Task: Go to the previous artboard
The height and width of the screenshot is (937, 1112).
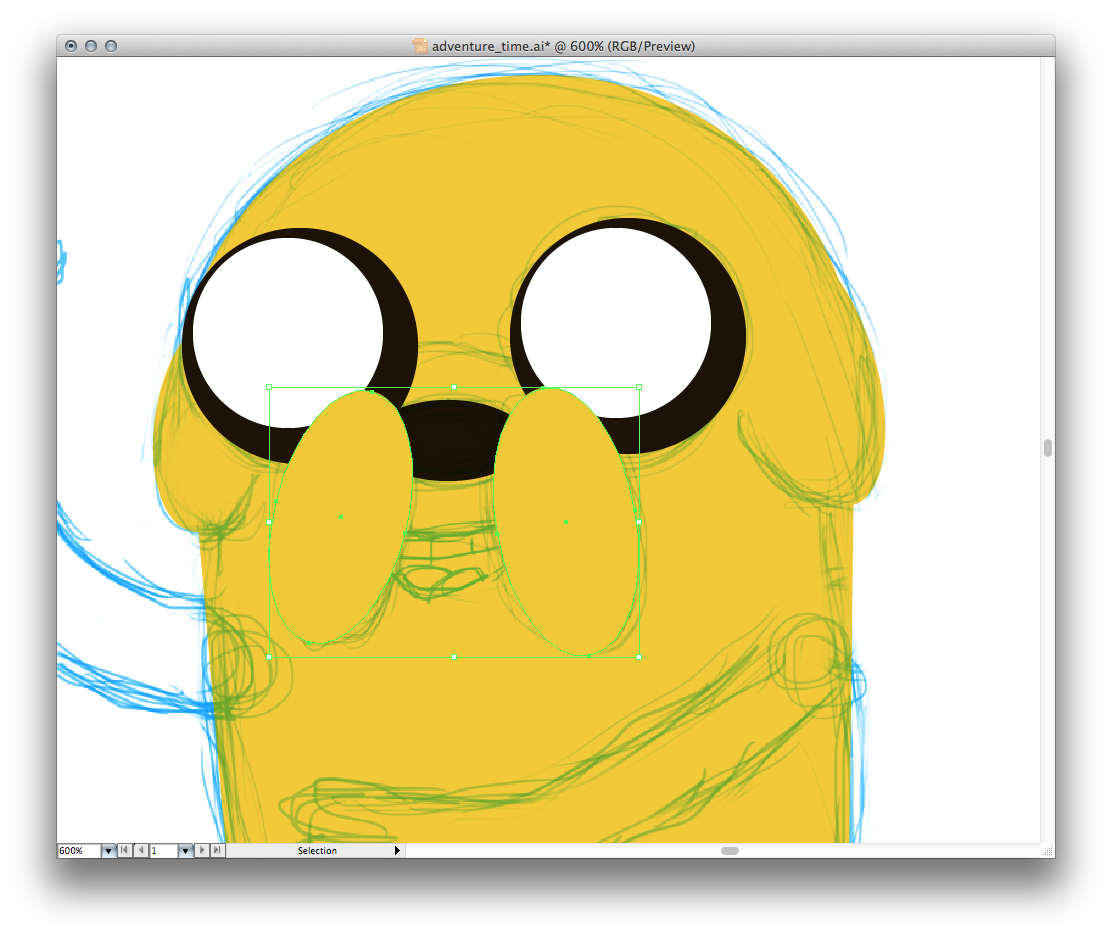Action: [140, 851]
